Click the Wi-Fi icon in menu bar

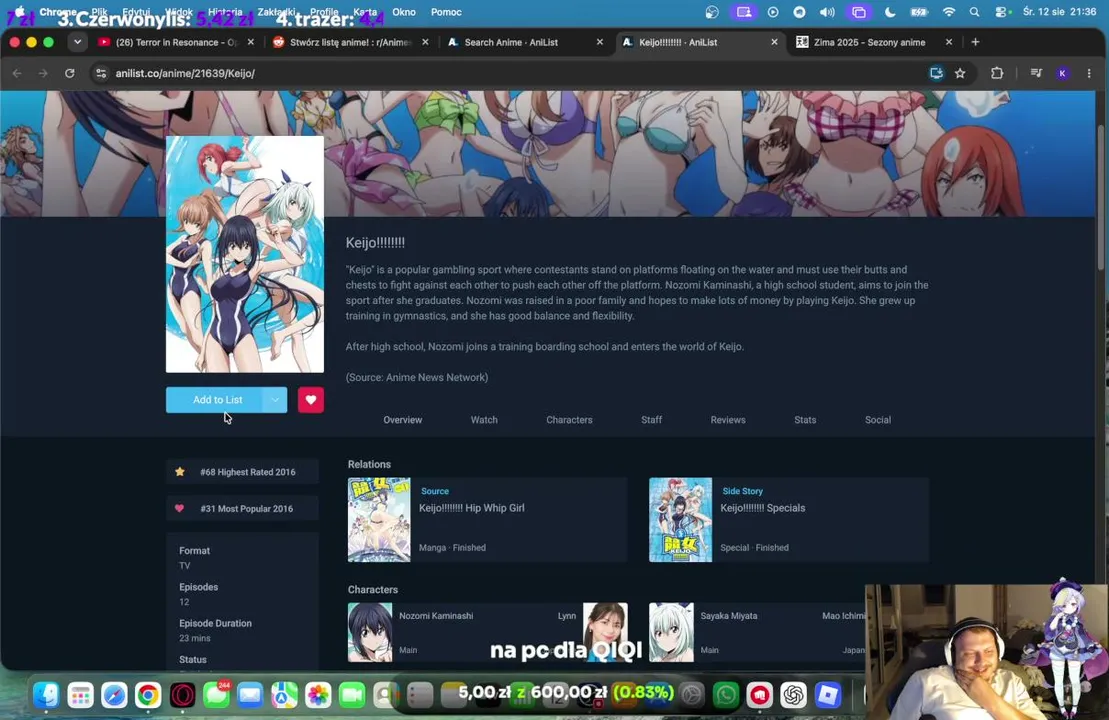click(948, 12)
